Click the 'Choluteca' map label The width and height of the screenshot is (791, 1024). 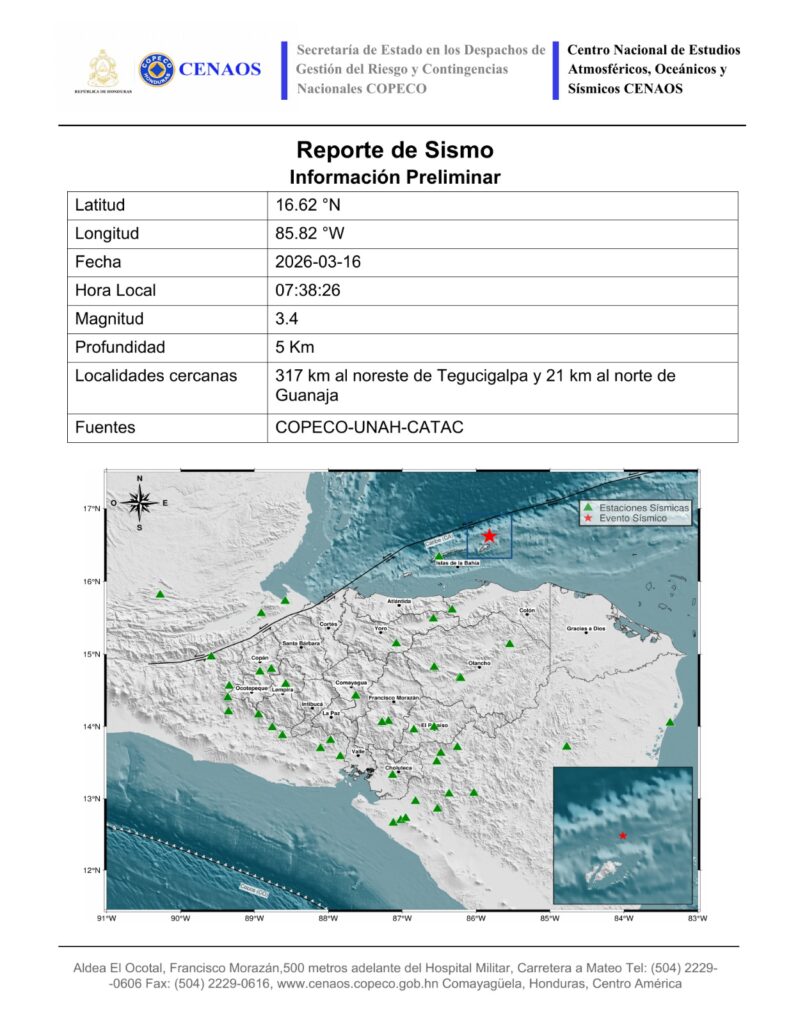pyautogui.click(x=398, y=768)
